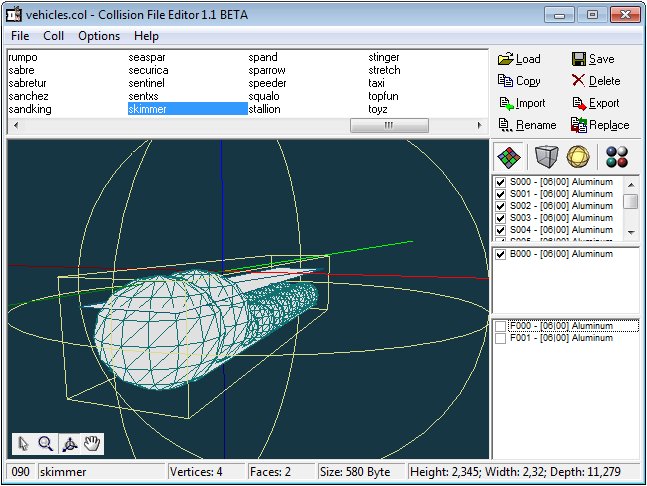Click the application icon in title bar
Screen dimensions: 647x486
[x=14, y=15]
